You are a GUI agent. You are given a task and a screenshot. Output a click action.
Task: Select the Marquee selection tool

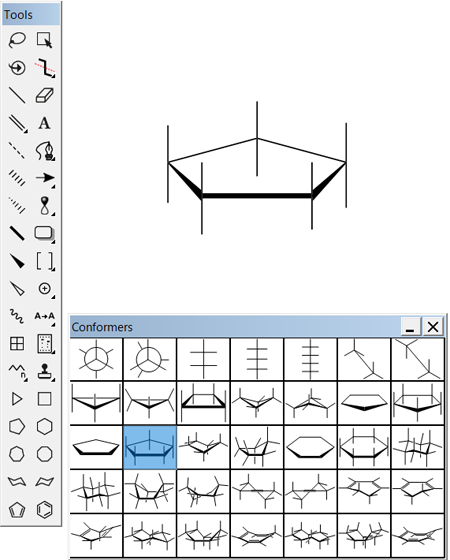click(45, 40)
